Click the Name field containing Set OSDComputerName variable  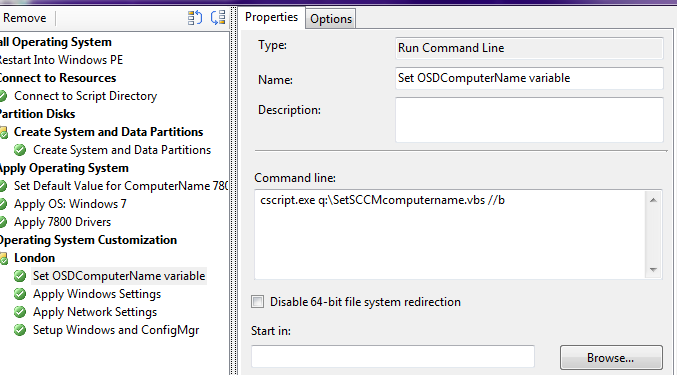[529, 78]
